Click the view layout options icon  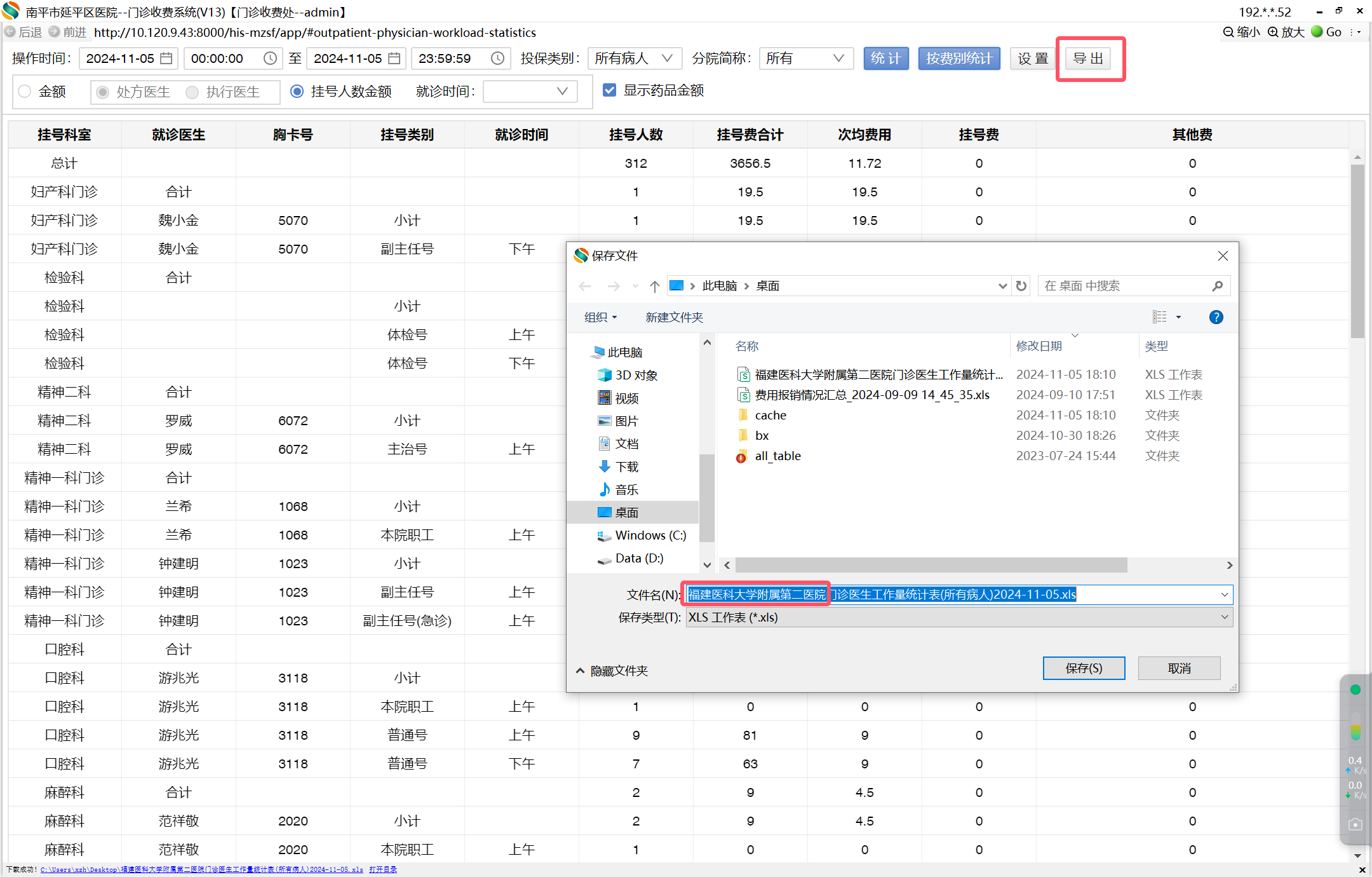1160,317
